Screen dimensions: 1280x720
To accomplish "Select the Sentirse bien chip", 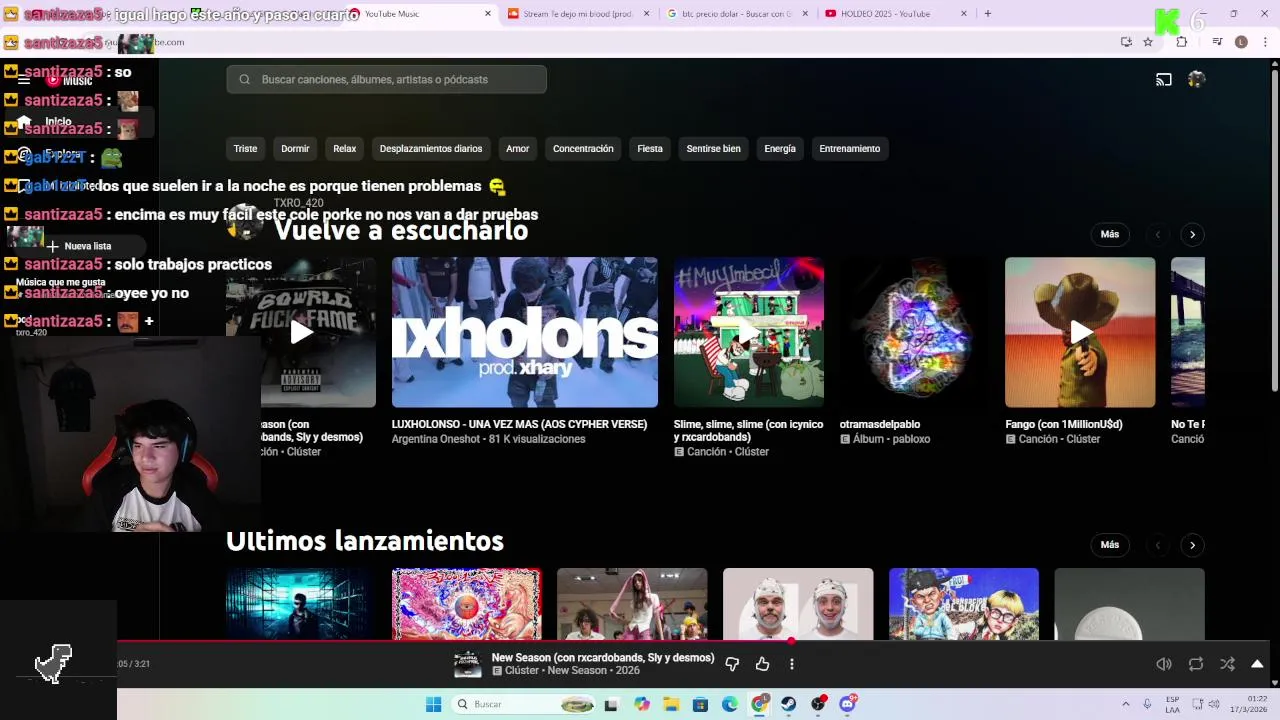I will (713, 149).
